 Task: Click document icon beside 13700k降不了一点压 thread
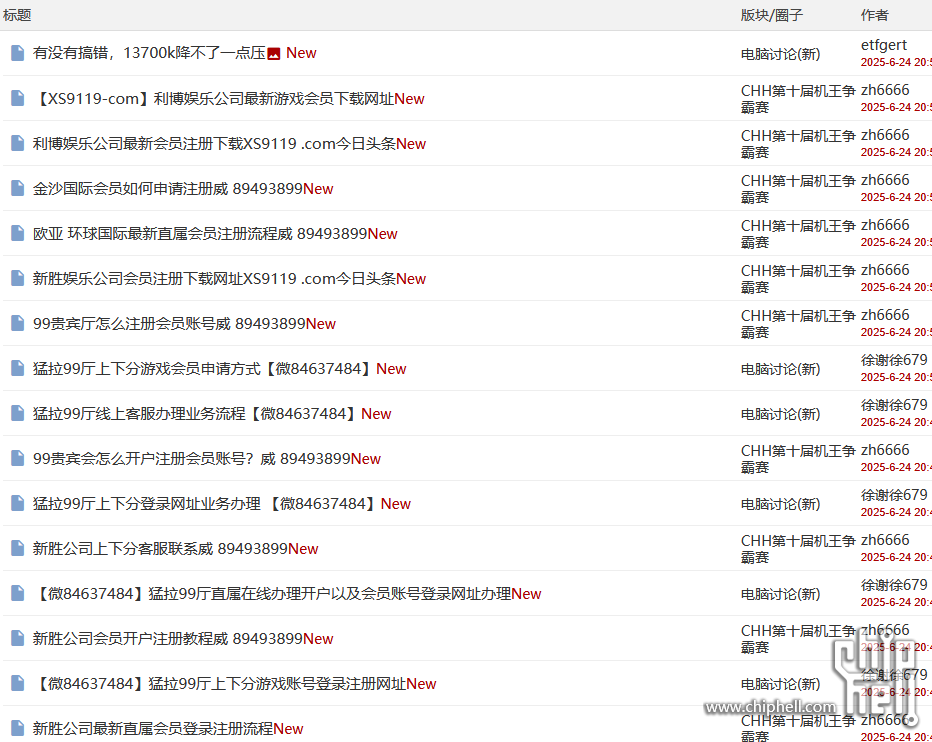coord(18,53)
